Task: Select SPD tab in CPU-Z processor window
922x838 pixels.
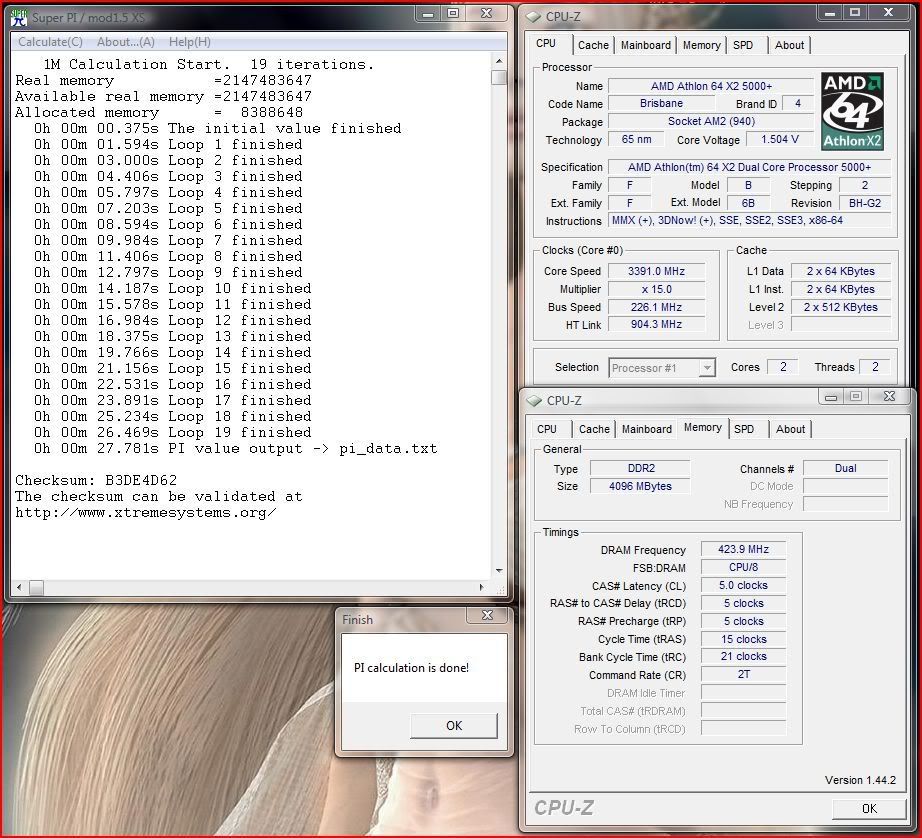Action: pyautogui.click(x=743, y=45)
